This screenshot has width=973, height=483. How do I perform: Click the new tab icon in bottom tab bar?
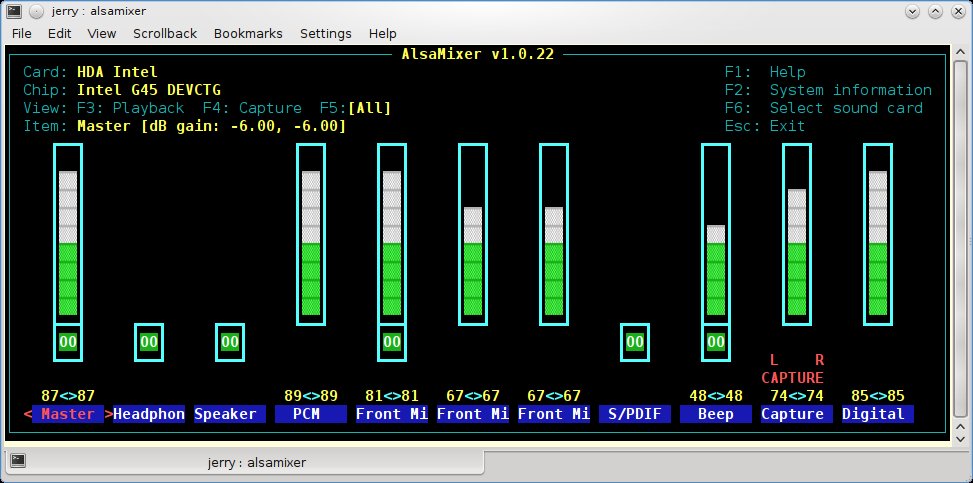[18, 461]
